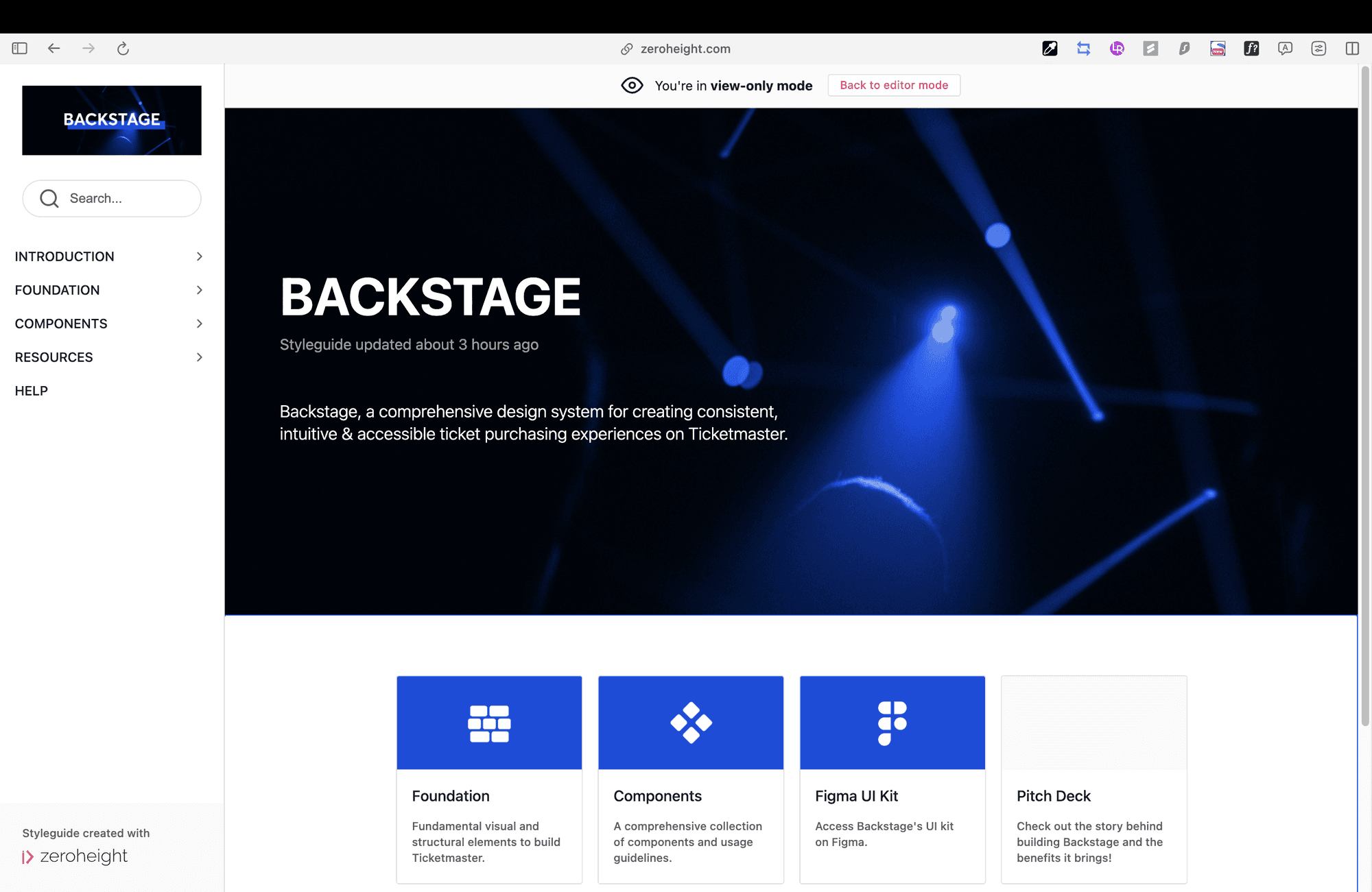Click the eyedropper color picker extension

click(x=1050, y=49)
